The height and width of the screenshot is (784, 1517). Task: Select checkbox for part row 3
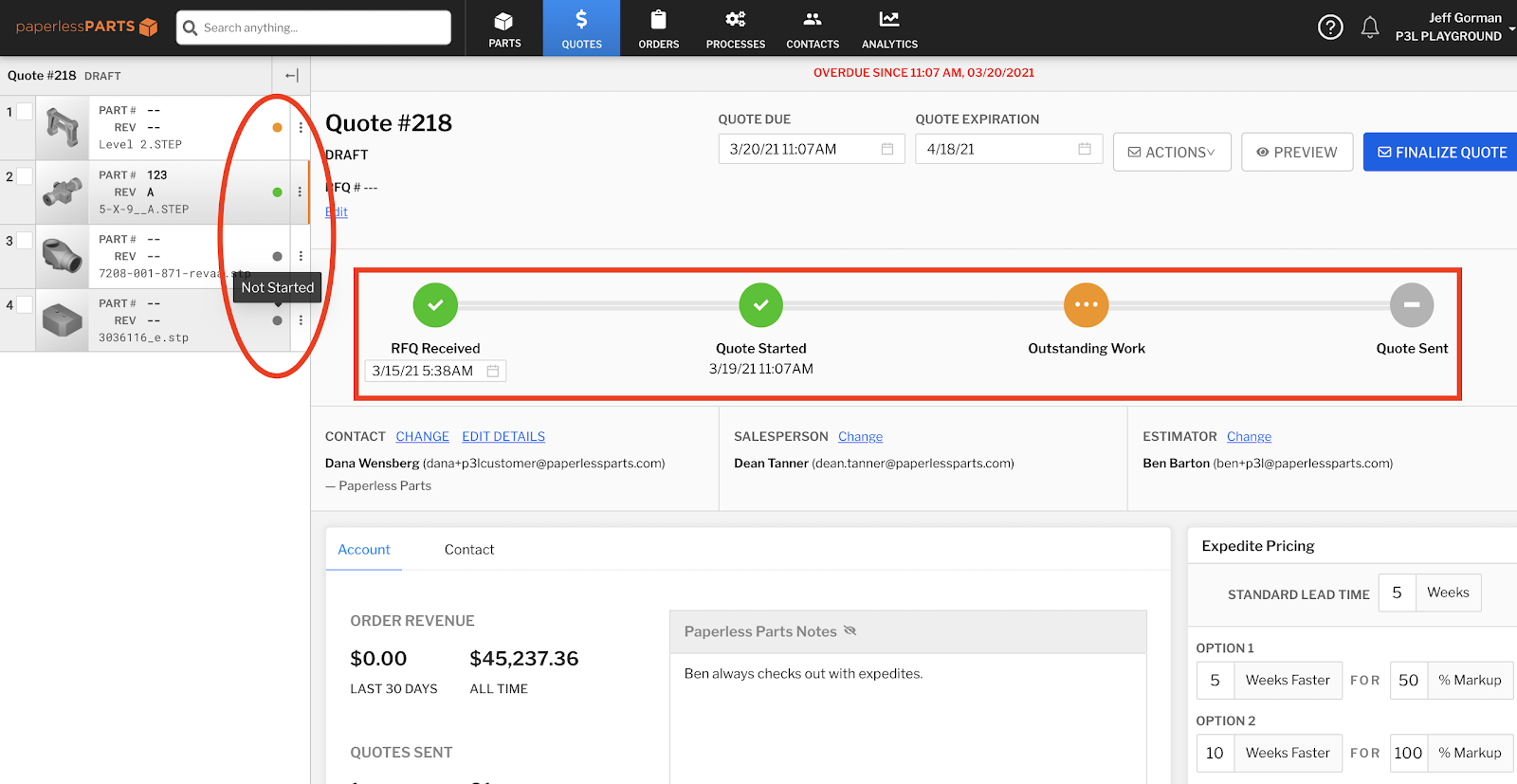25,241
